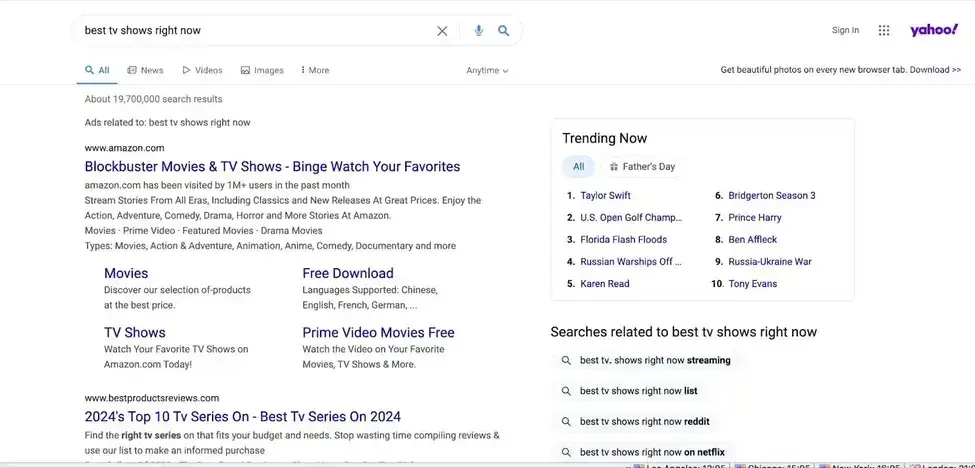Click the www.bestproductsreviews.com URL

click(x=152, y=398)
